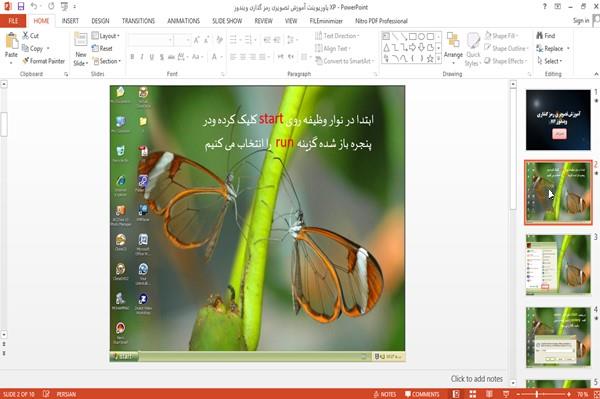Switch to the INSERT tab
The width and height of the screenshot is (600, 399).
coord(70,21)
